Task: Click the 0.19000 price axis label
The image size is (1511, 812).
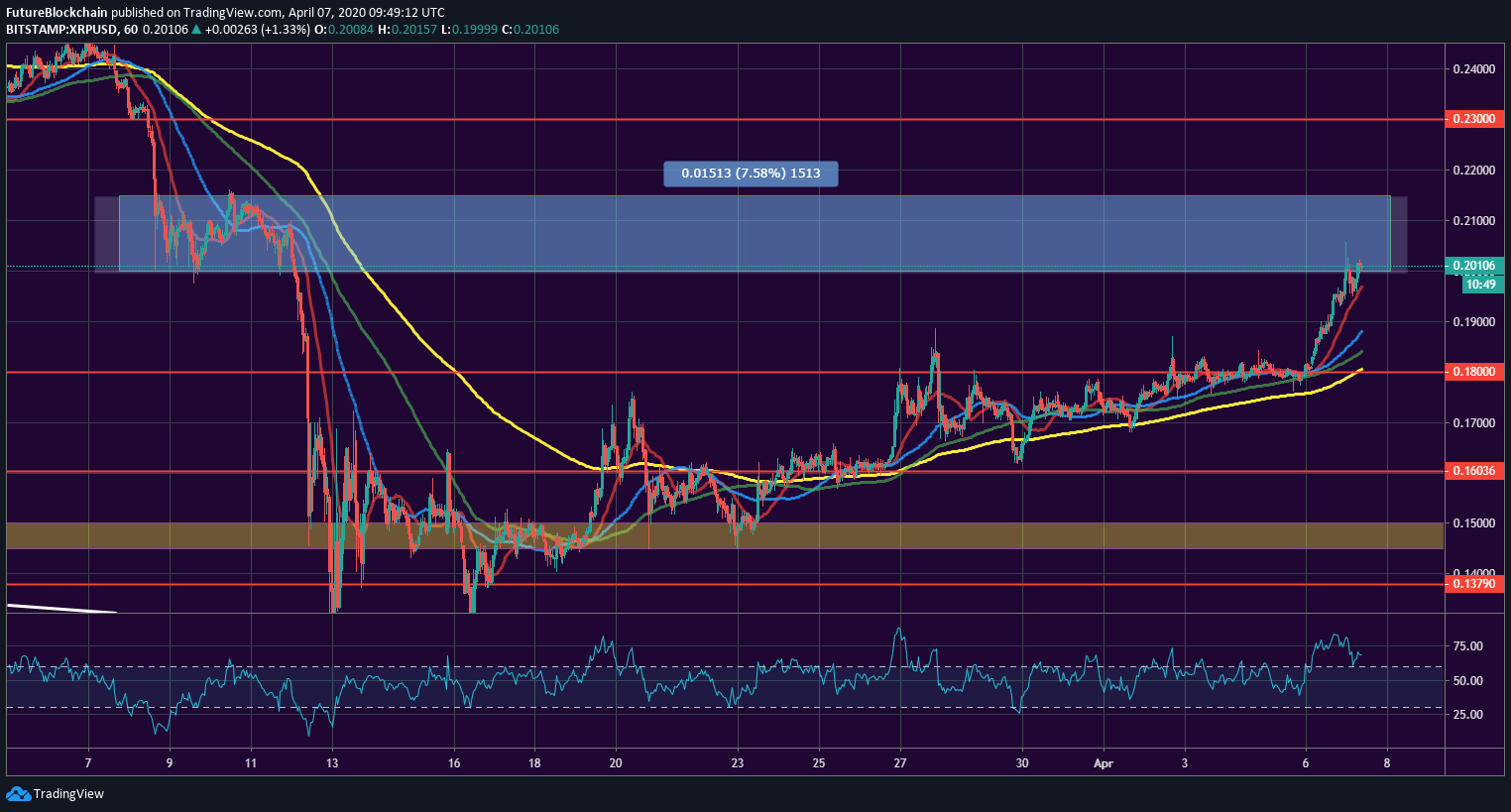Action: click(x=1474, y=322)
